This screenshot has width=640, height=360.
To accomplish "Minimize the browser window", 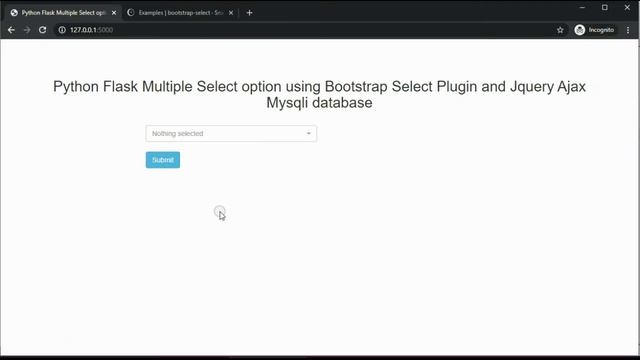I will [x=582, y=7].
